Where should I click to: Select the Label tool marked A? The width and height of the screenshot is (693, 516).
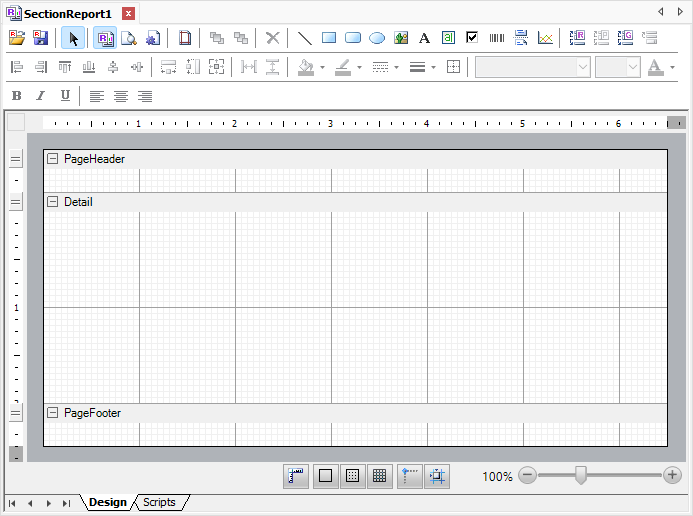[x=424, y=38]
